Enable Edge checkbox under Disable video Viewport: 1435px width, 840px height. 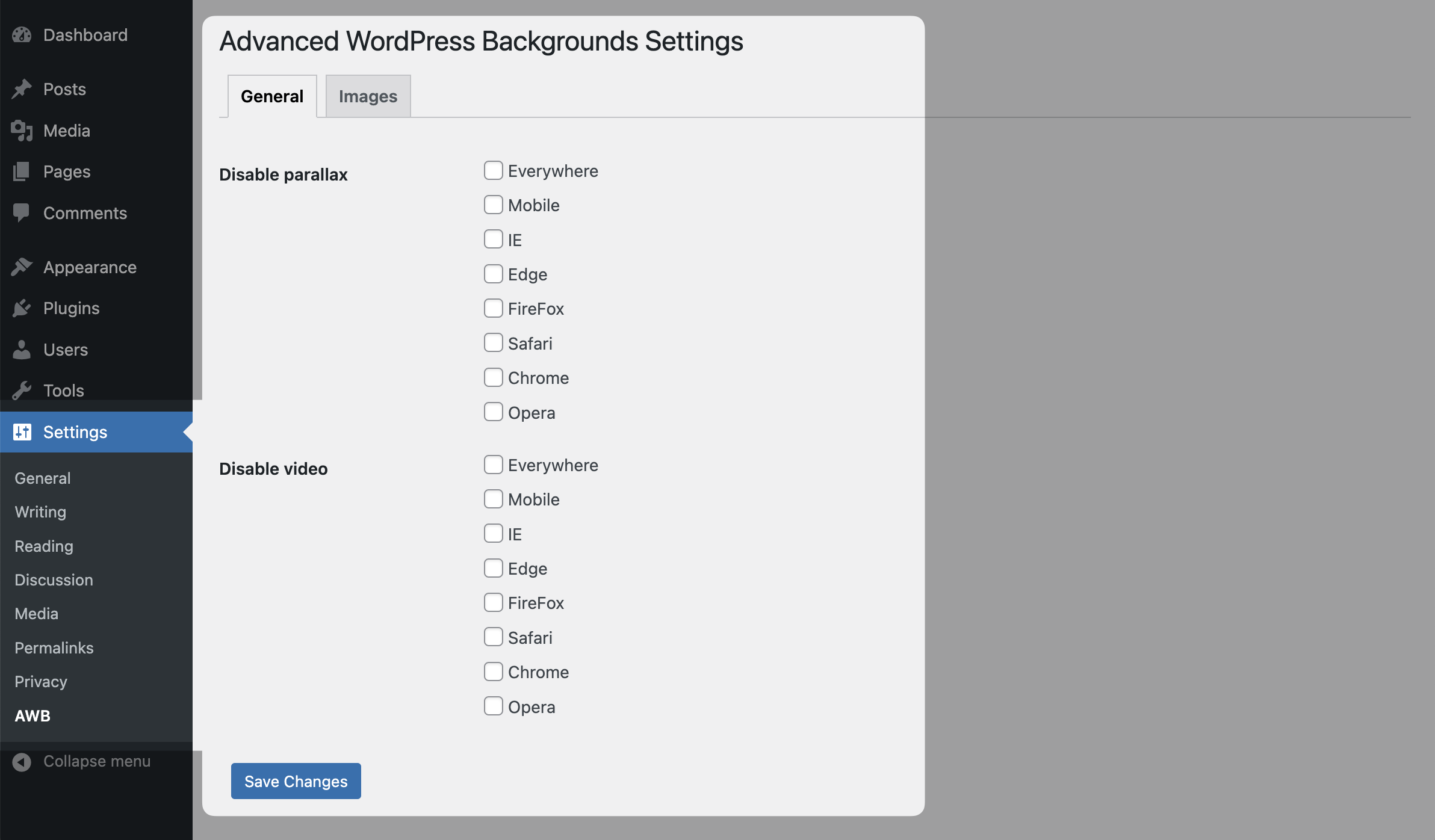(x=494, y=568)
